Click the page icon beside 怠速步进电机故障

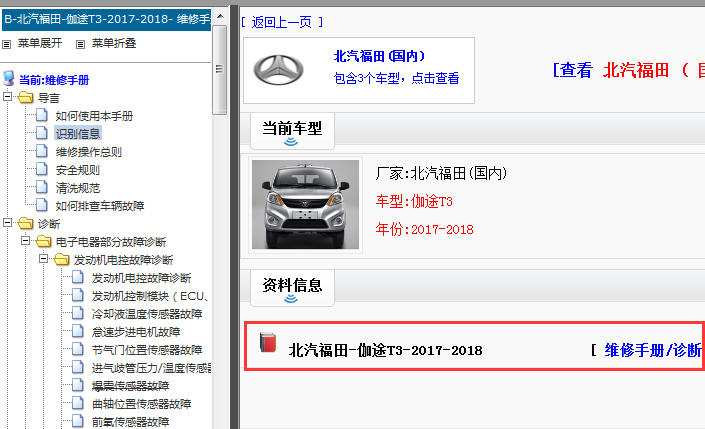click(x=78, y=331)
